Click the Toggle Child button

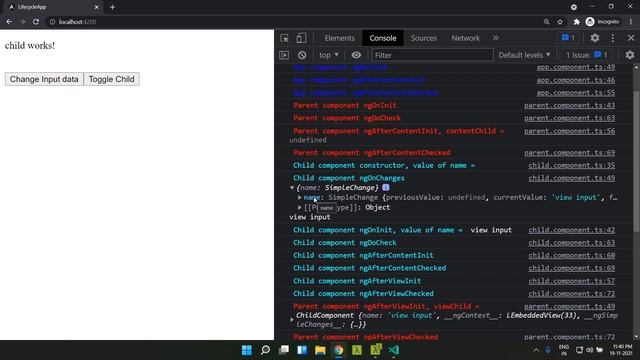pos(111,79)
